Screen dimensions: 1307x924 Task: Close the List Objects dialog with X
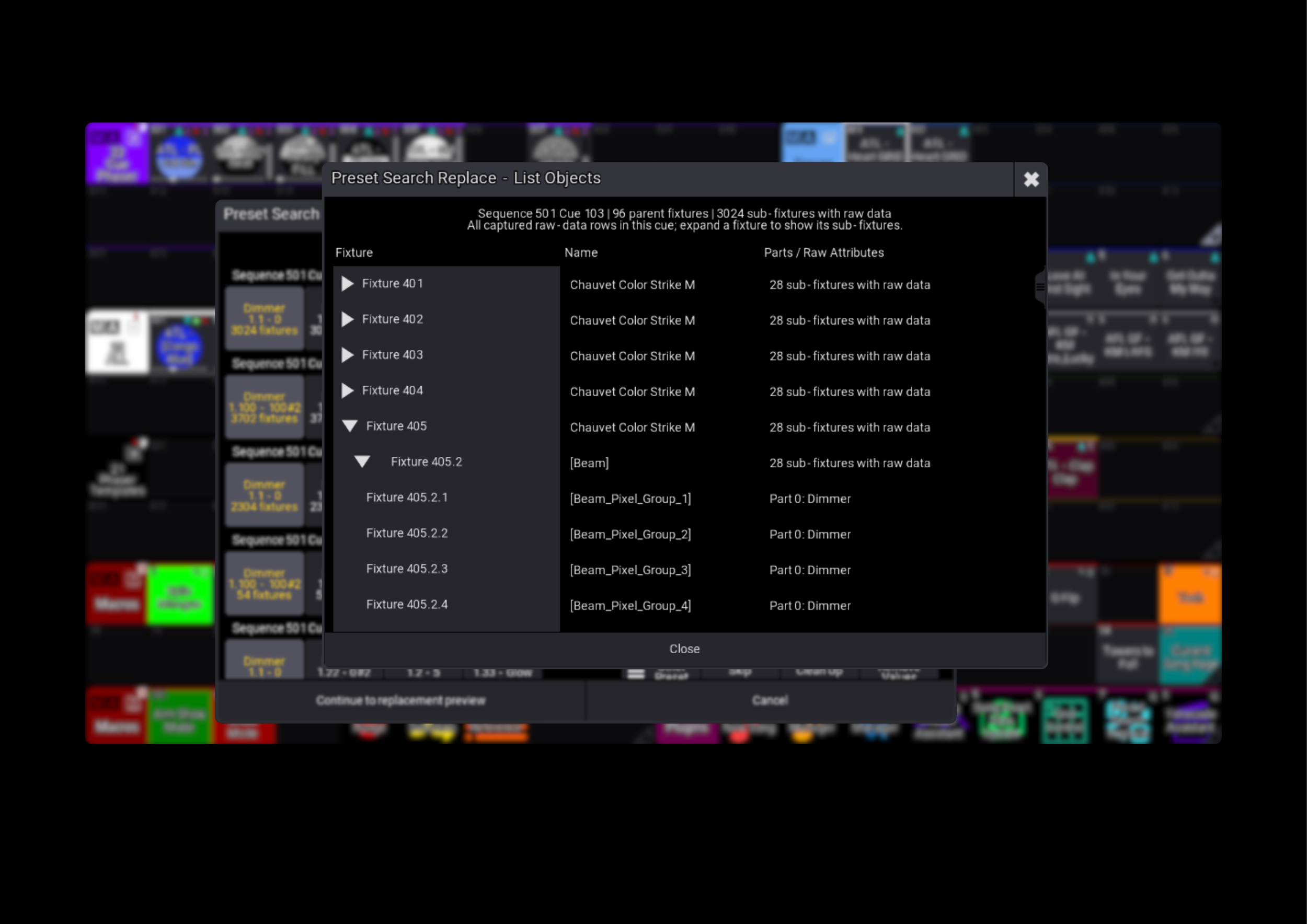pos(1031,180)
